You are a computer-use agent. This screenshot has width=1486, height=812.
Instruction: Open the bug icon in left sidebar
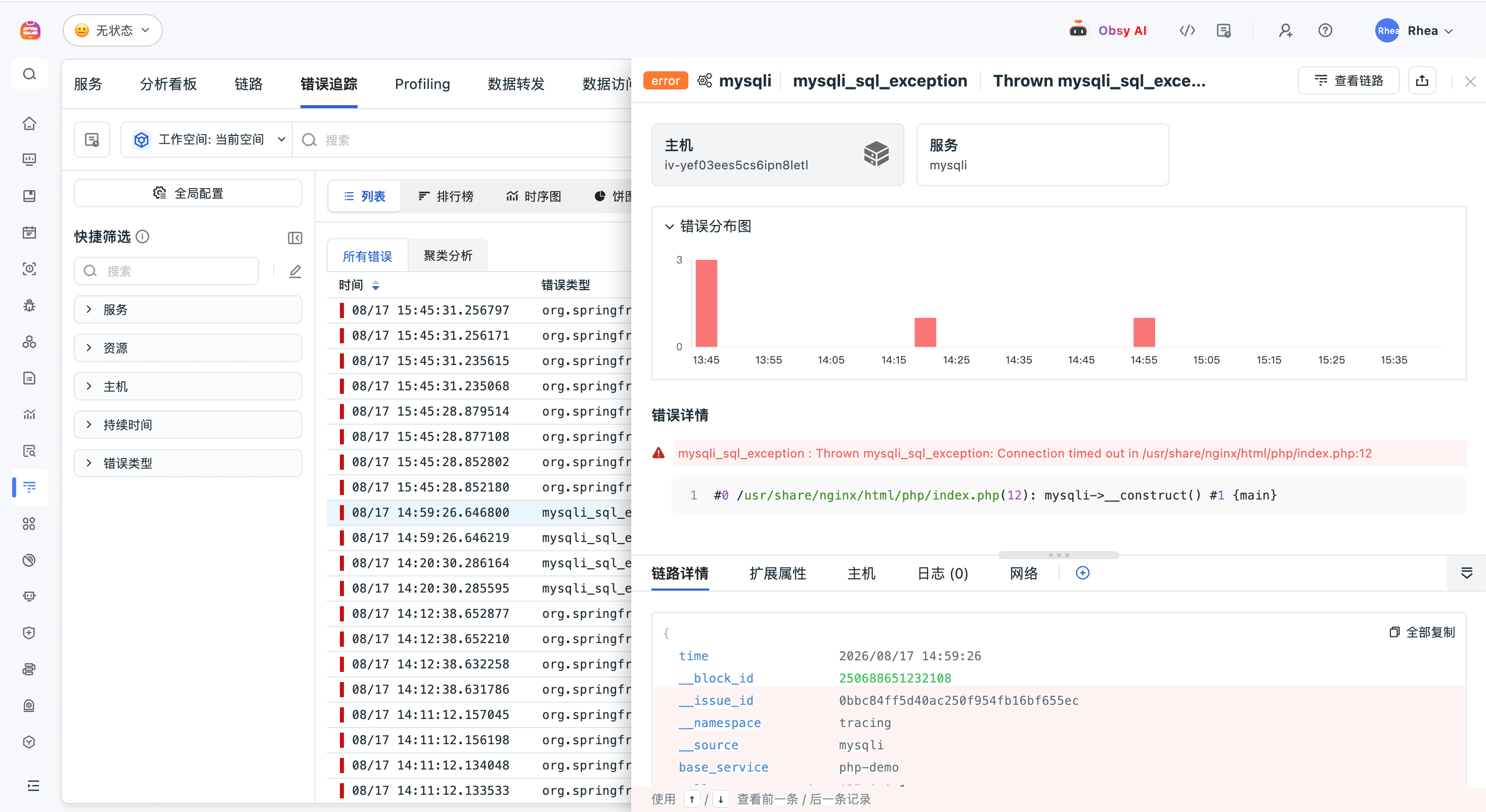tap(29, 305)
